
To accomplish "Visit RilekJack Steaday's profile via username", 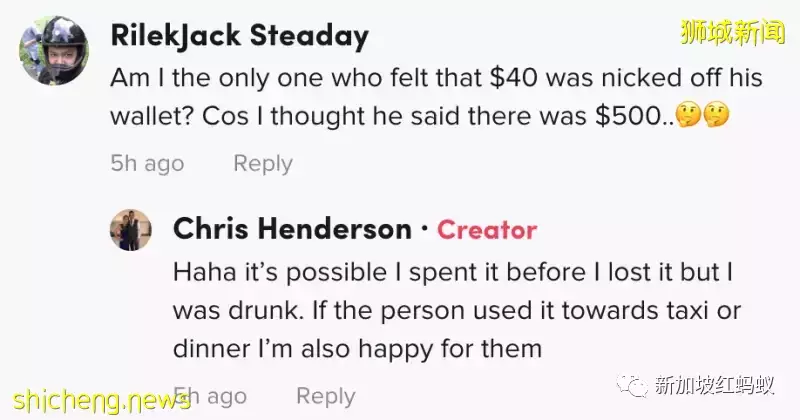I will [238, 37].
